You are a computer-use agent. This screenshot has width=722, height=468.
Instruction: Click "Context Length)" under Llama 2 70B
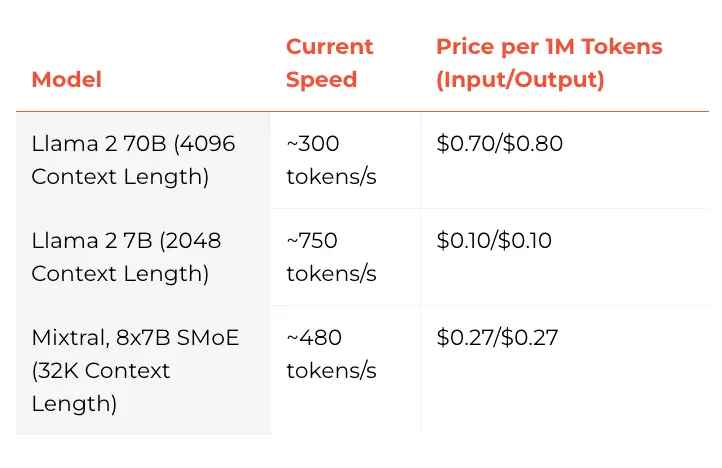(120, 178)
